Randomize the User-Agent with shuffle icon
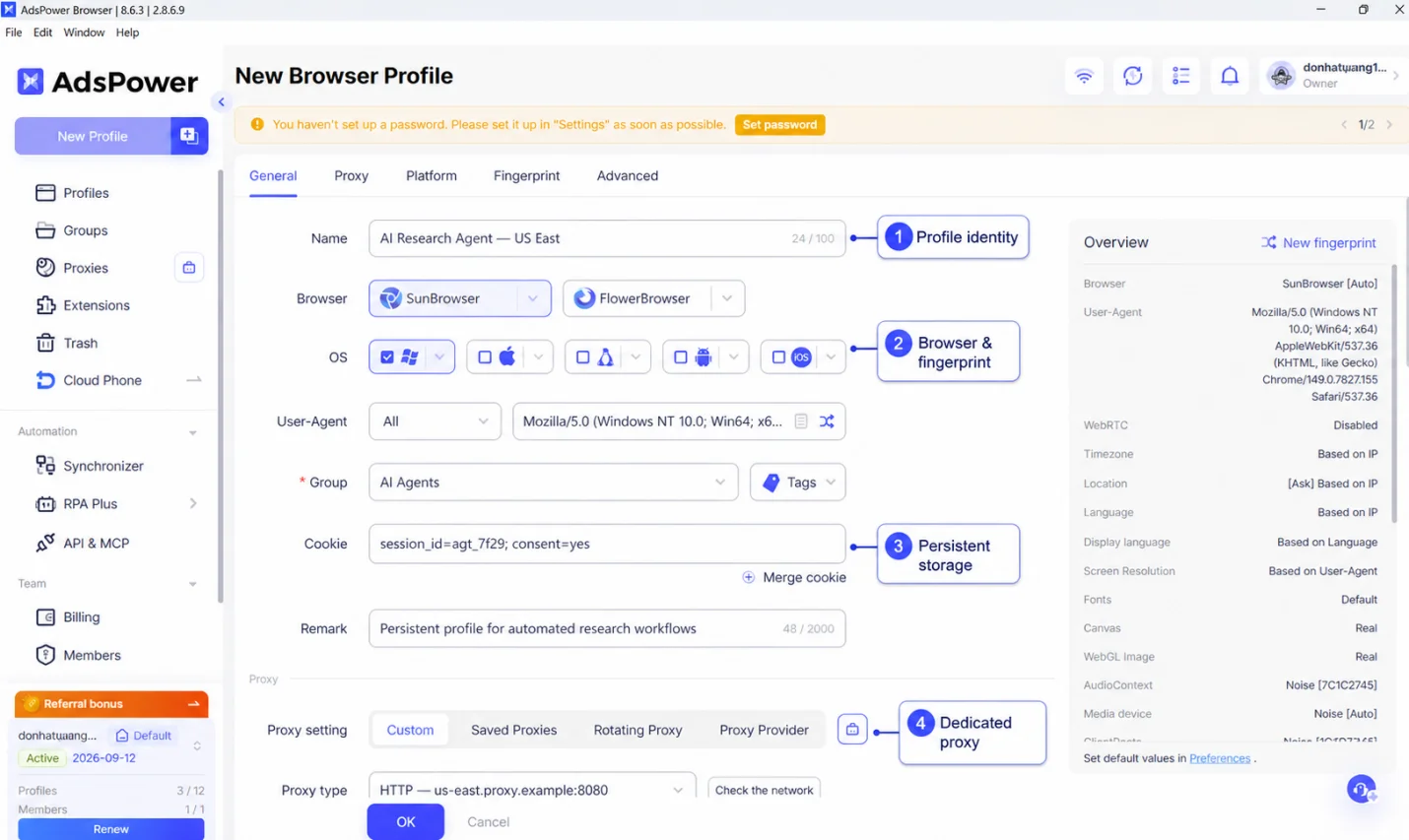 click(x=827, y=421)
